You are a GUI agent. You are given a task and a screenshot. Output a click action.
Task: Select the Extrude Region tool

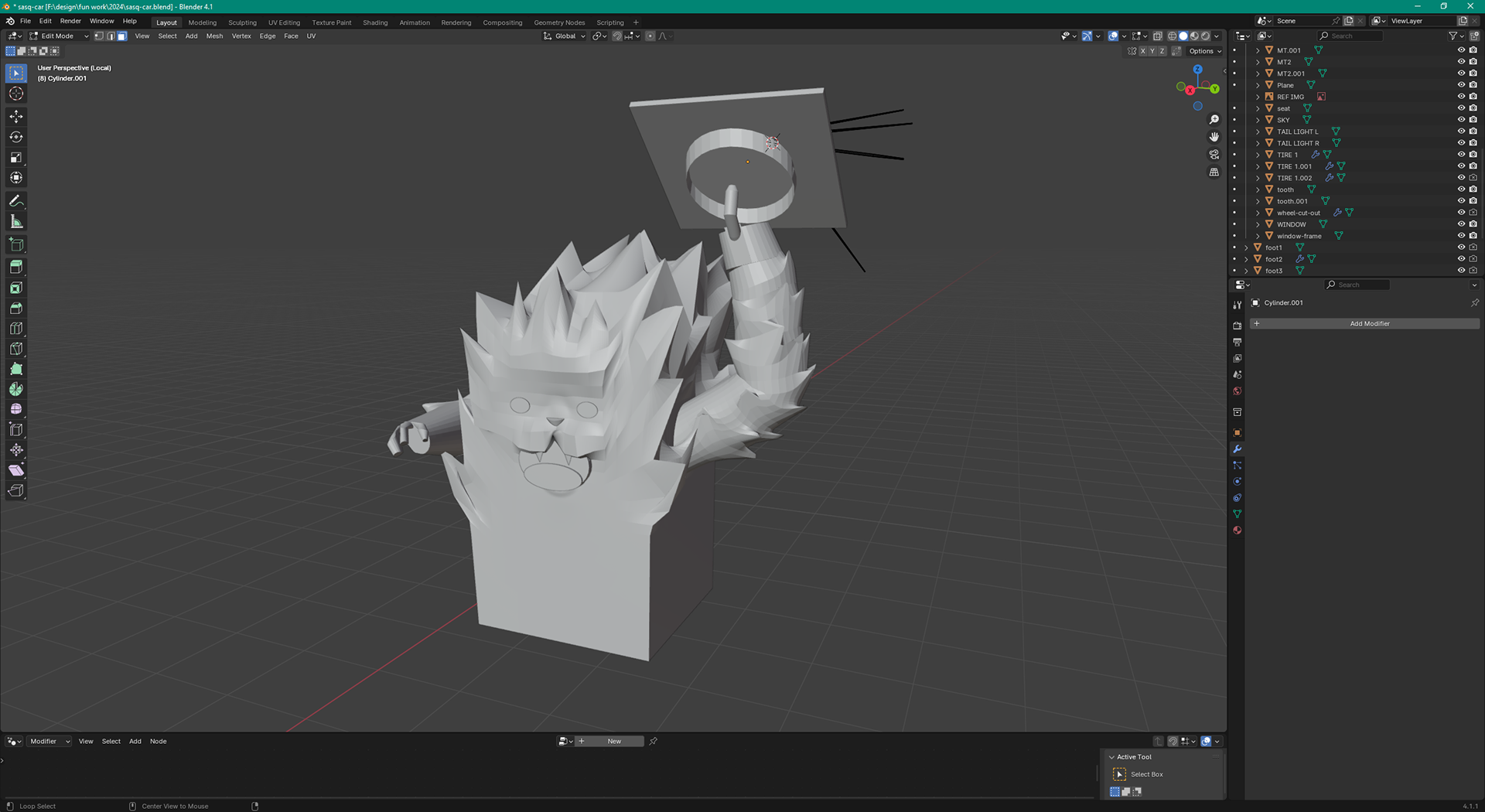pos(16,268)
